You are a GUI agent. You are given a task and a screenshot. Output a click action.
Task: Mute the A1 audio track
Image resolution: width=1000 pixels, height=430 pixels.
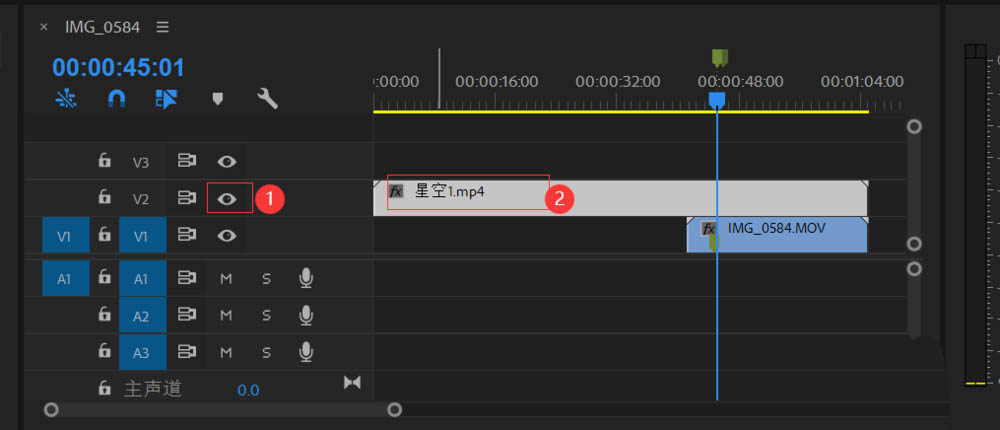point(226,279)
